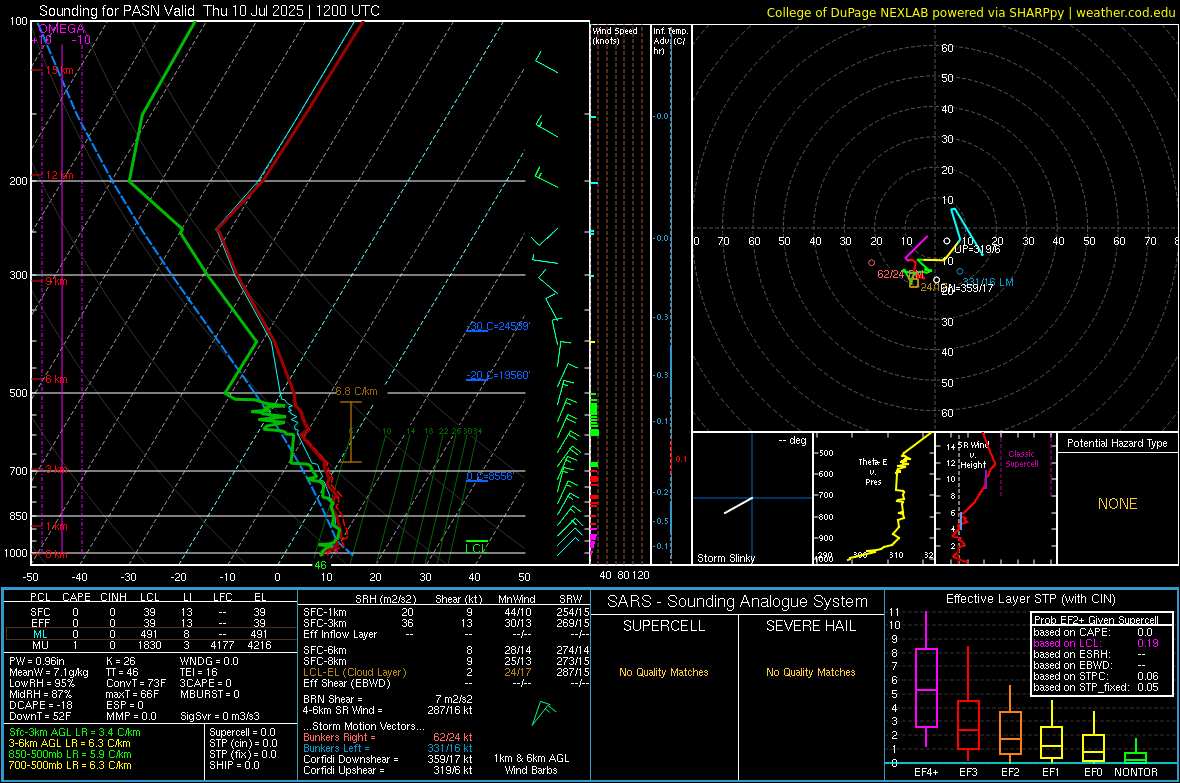Click the CAPE column header
1180x783 pixels.
pos(76,597)
